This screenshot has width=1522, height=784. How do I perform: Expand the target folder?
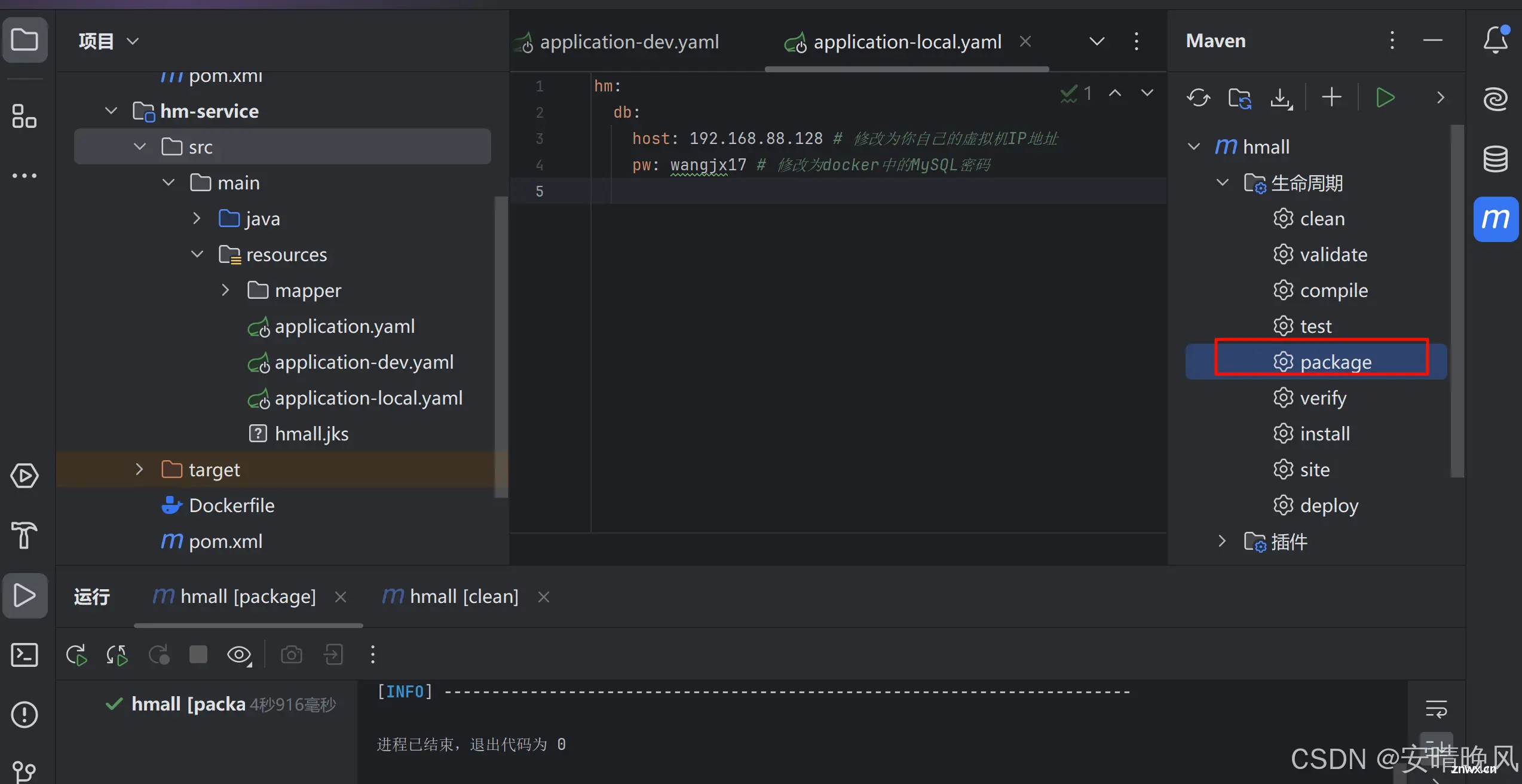click(140, 469)
